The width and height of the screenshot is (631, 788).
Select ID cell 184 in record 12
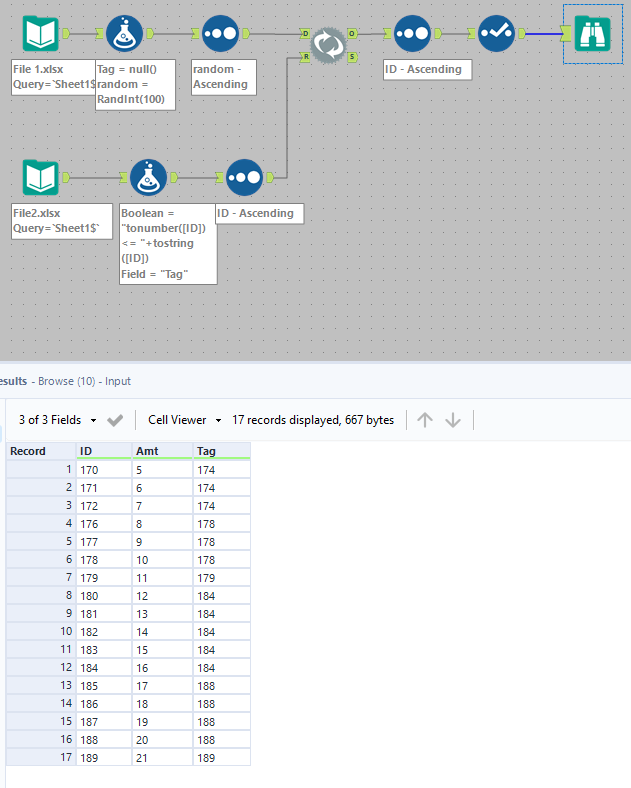pyautogui.click(x=103, y=668)
